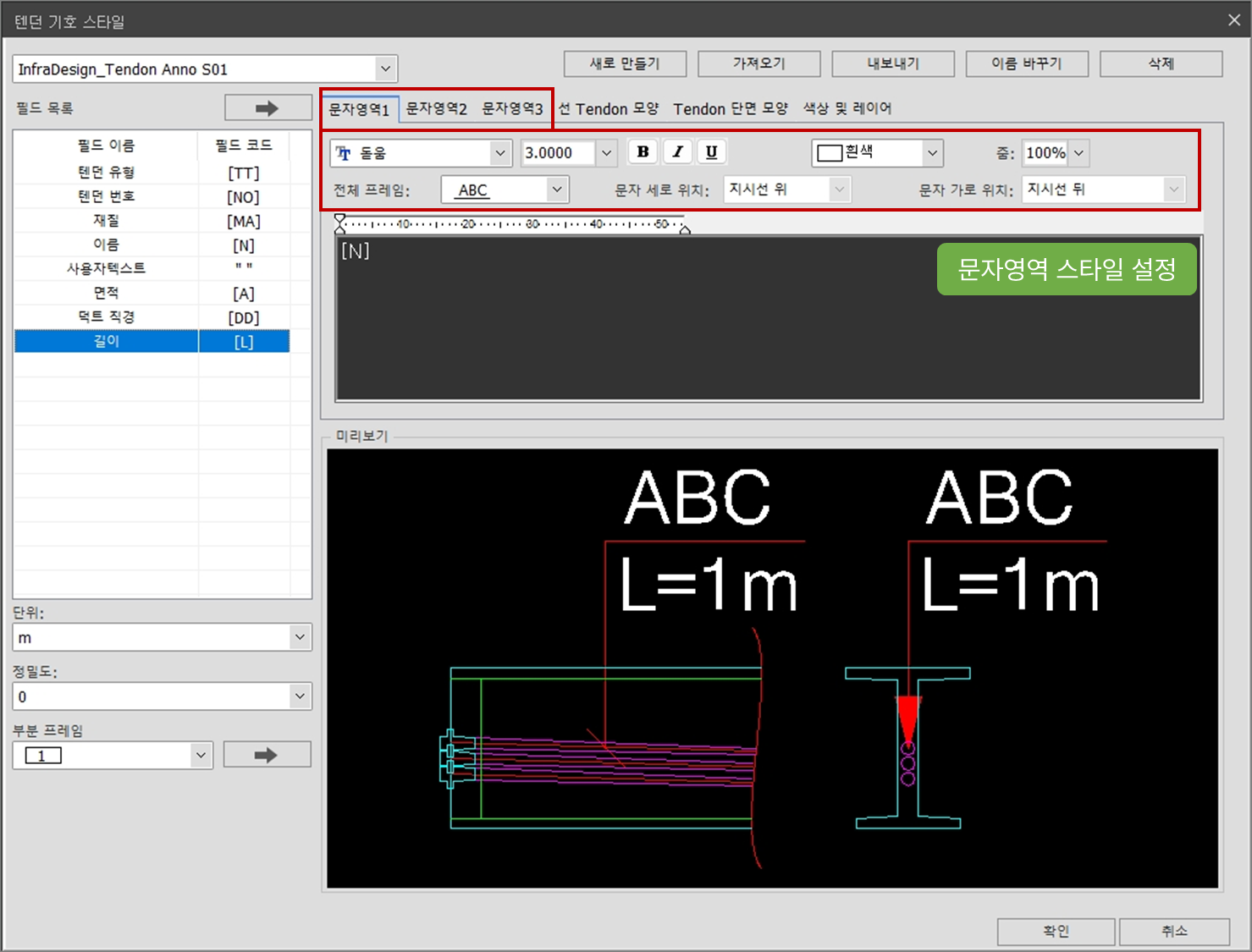Open the 돋움 font dropdown

500,153
